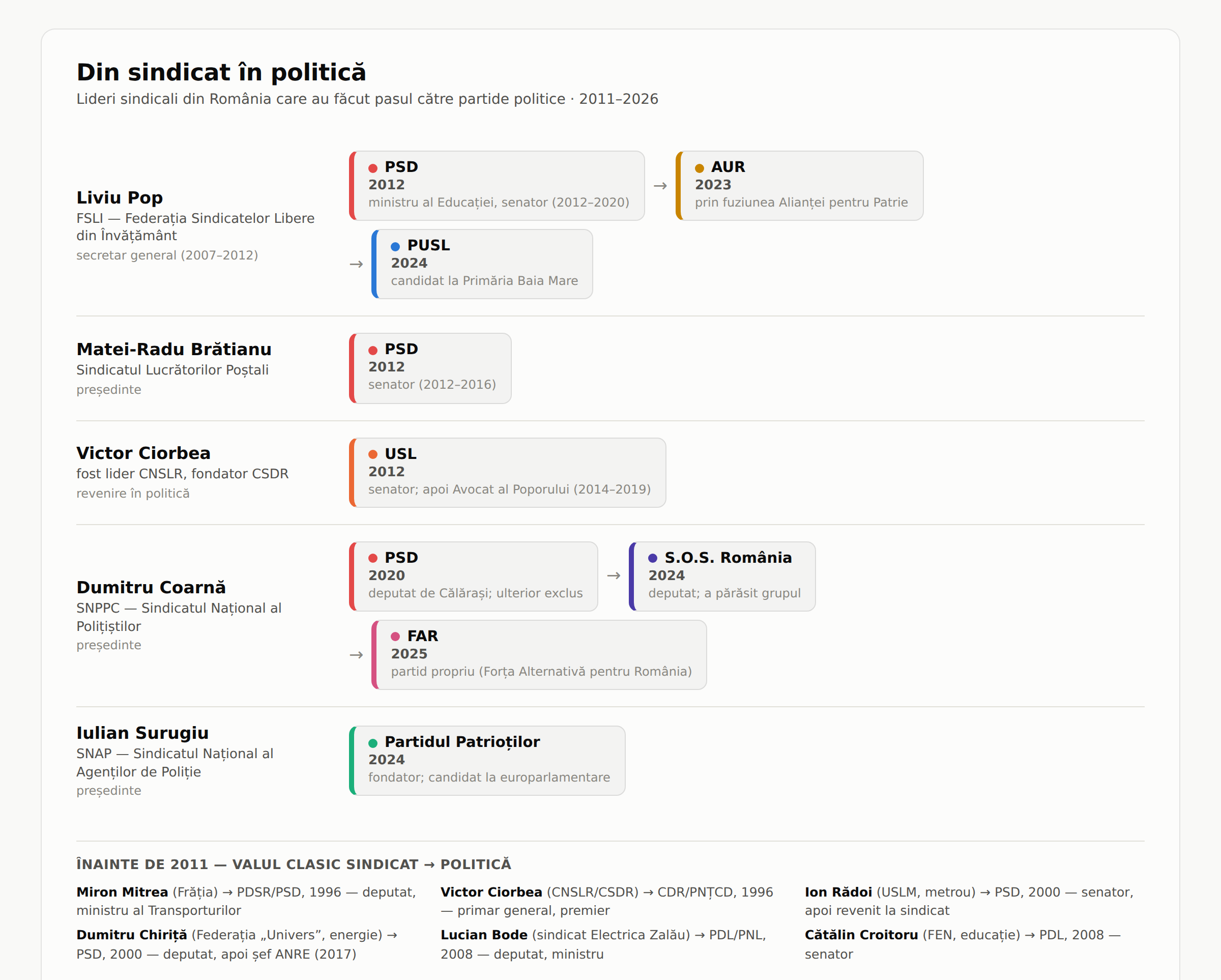Viewport: 1221px width, 980px height.
Task: Click the heading "ÎNAINTE DE 2011 — VALUL CLASIC"
Action: coord(294,864)
